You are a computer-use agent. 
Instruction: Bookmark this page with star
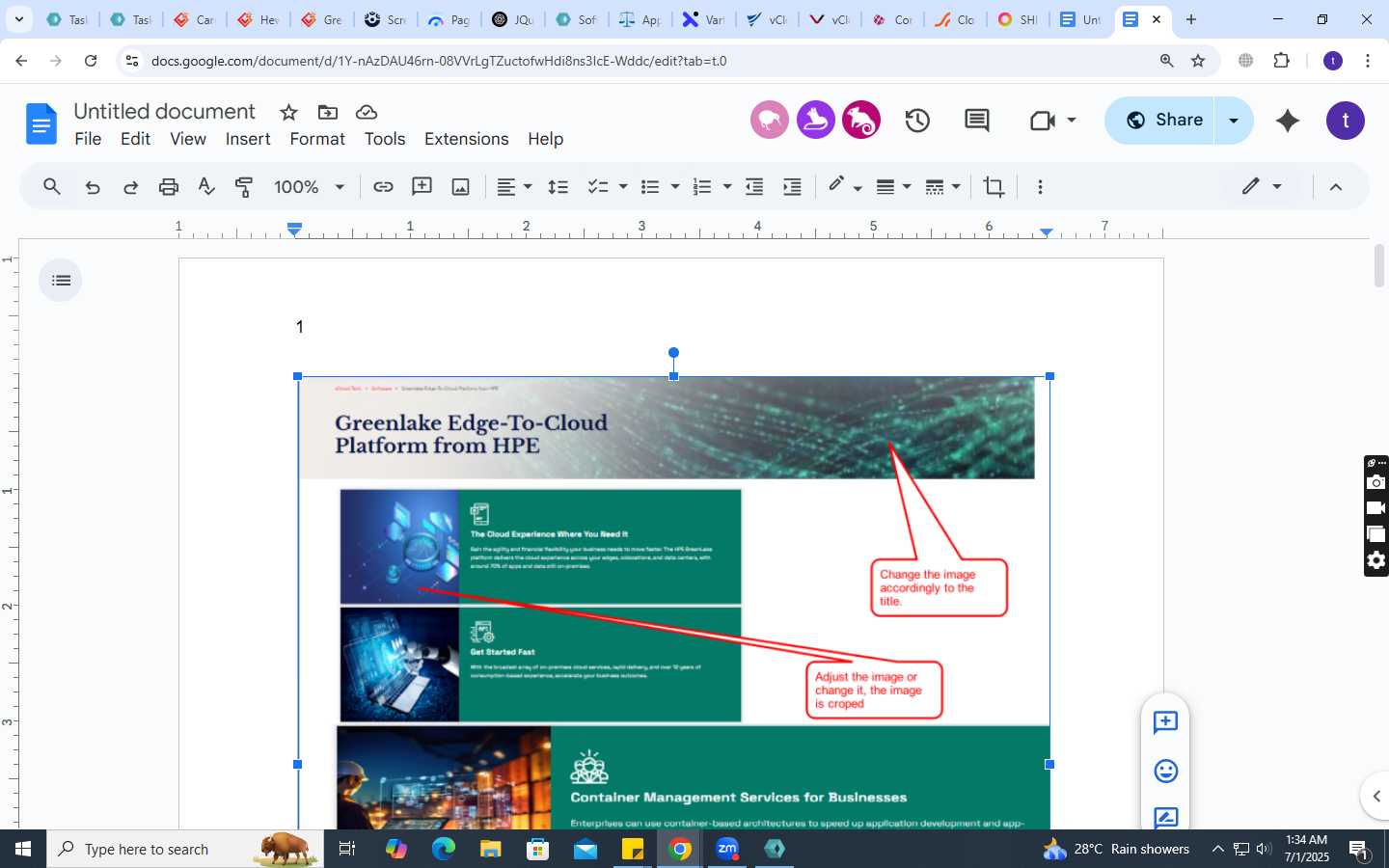1198,61
